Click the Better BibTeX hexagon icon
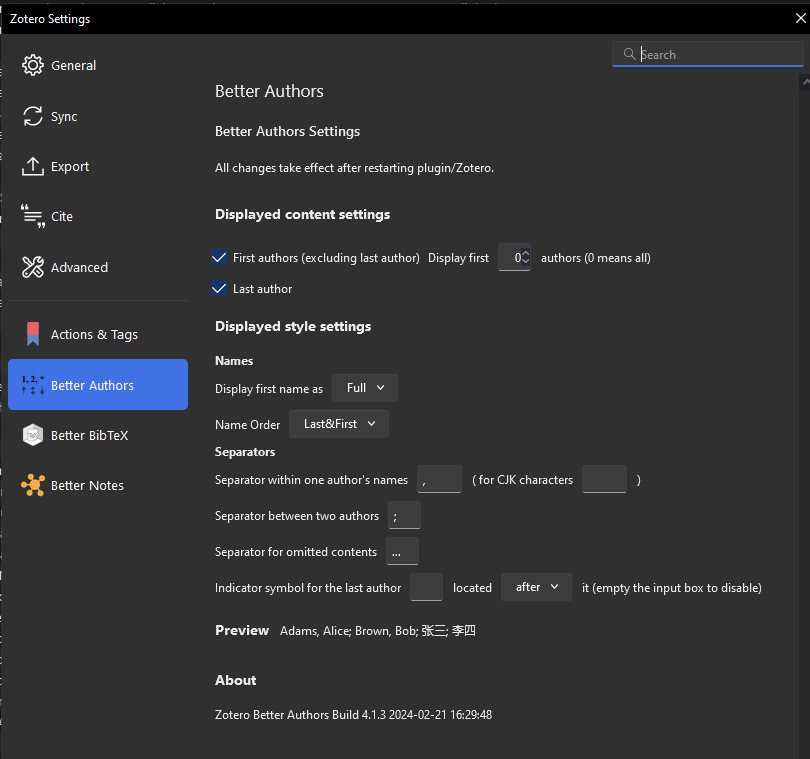Viewport: 810px width, 759px height. click(33, 435)
